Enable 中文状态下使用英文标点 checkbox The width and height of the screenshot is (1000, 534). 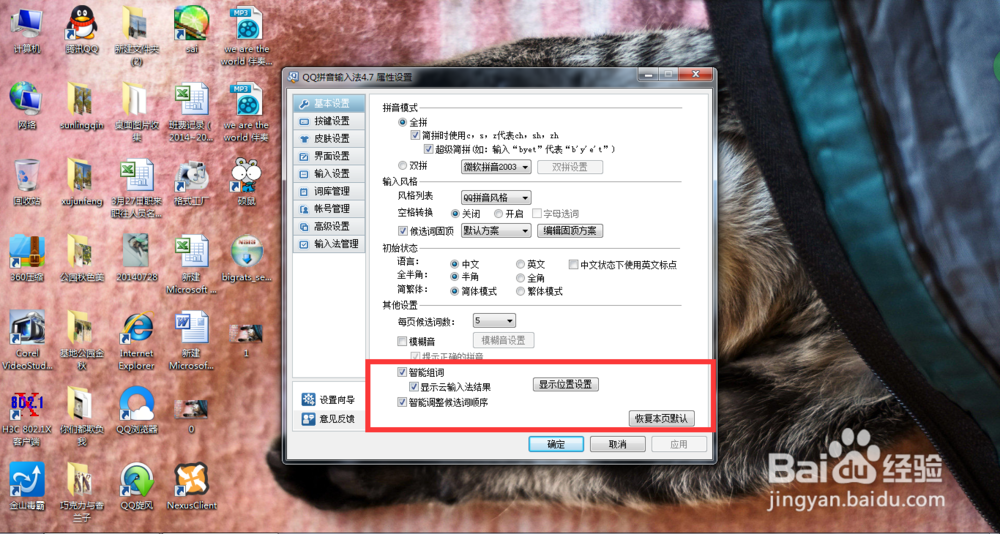(x=573, y=263)
